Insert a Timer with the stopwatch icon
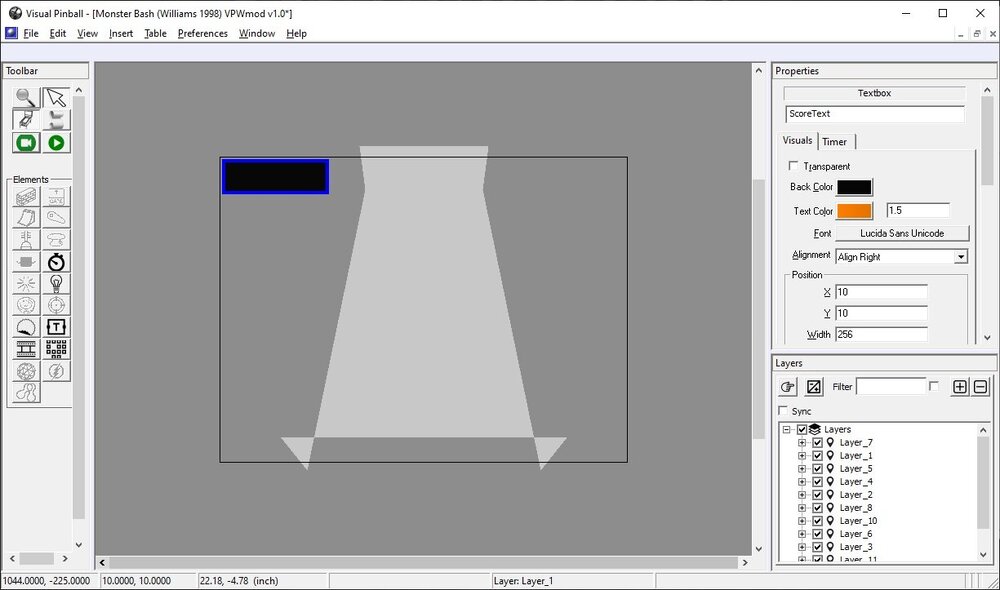The width and height of the screenshot is (1000, 590). pos(56,262)
